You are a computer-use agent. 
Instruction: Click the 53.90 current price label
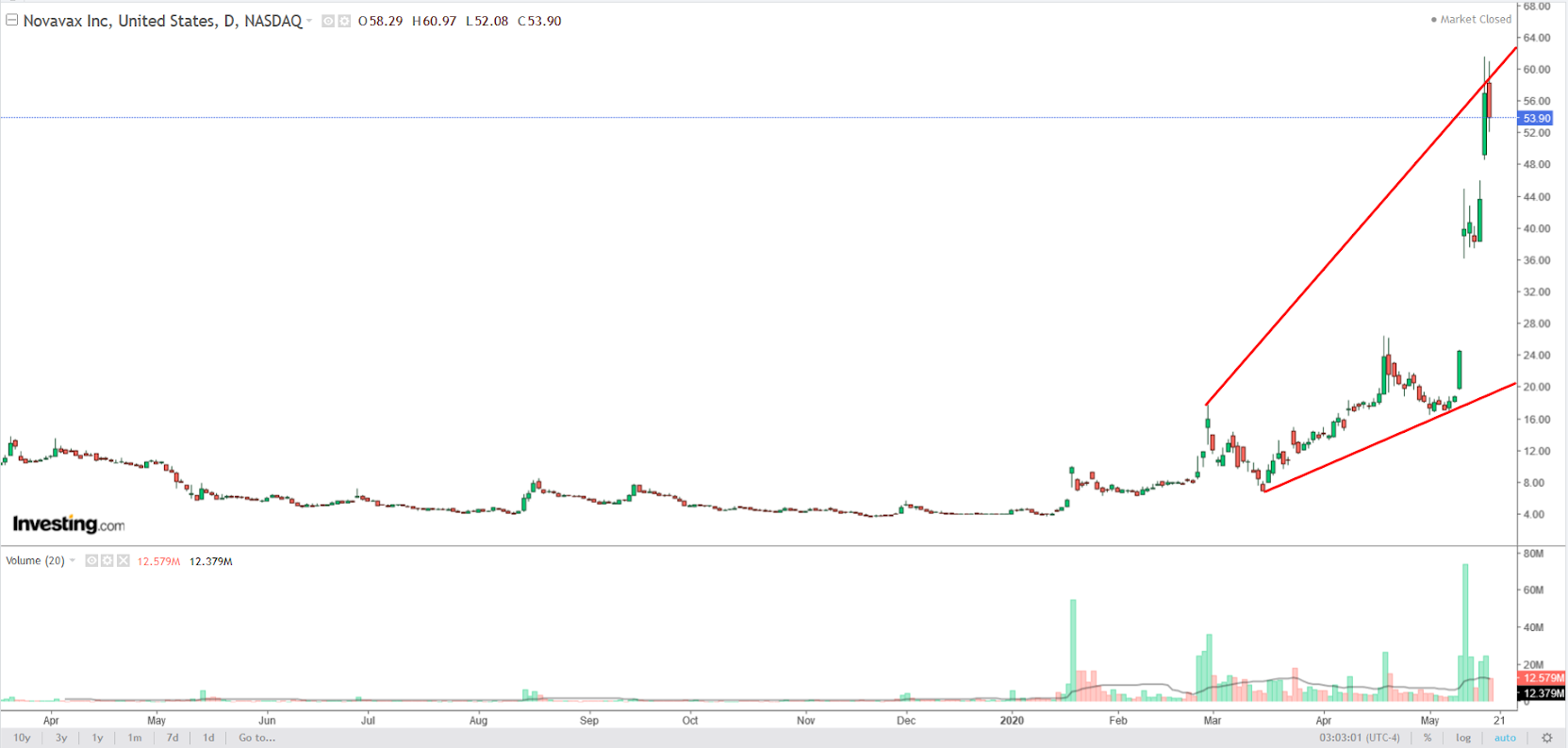click(1536, 118)
